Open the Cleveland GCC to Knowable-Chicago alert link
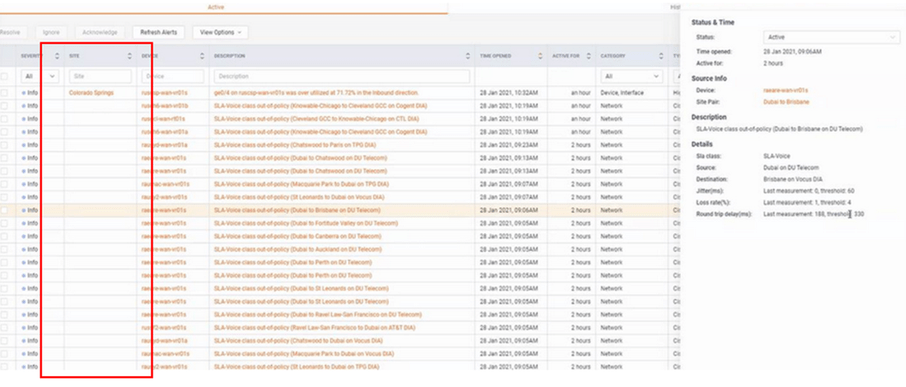906x387 pixels. click(317, 118)
